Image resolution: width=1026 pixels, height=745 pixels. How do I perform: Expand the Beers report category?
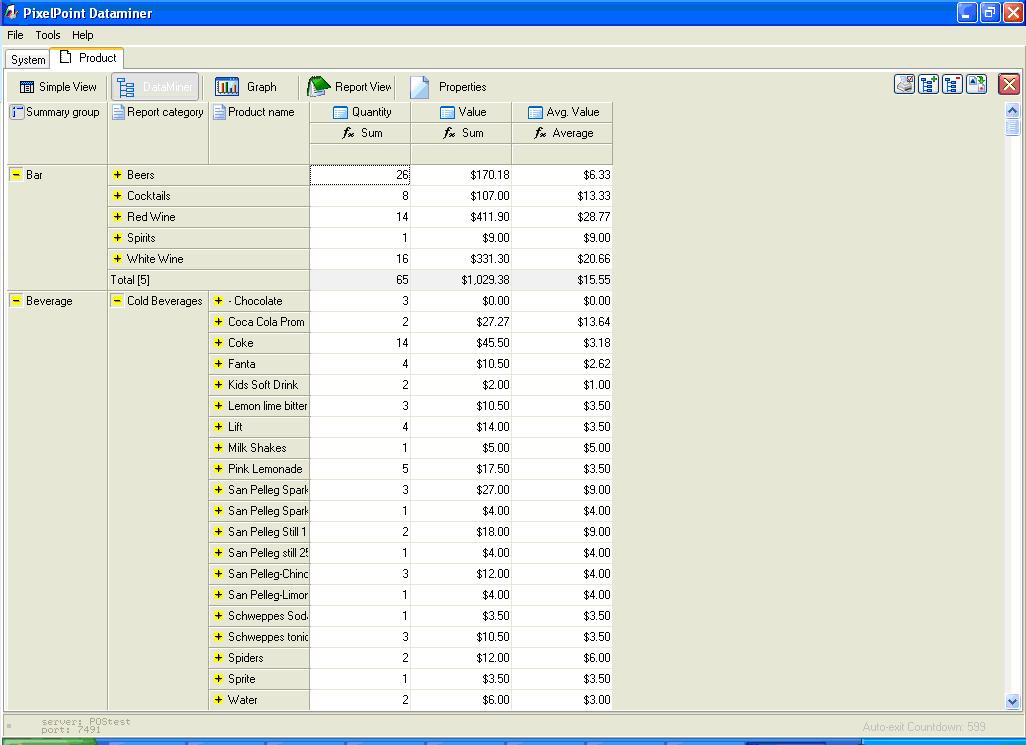(x=117, y=175)
